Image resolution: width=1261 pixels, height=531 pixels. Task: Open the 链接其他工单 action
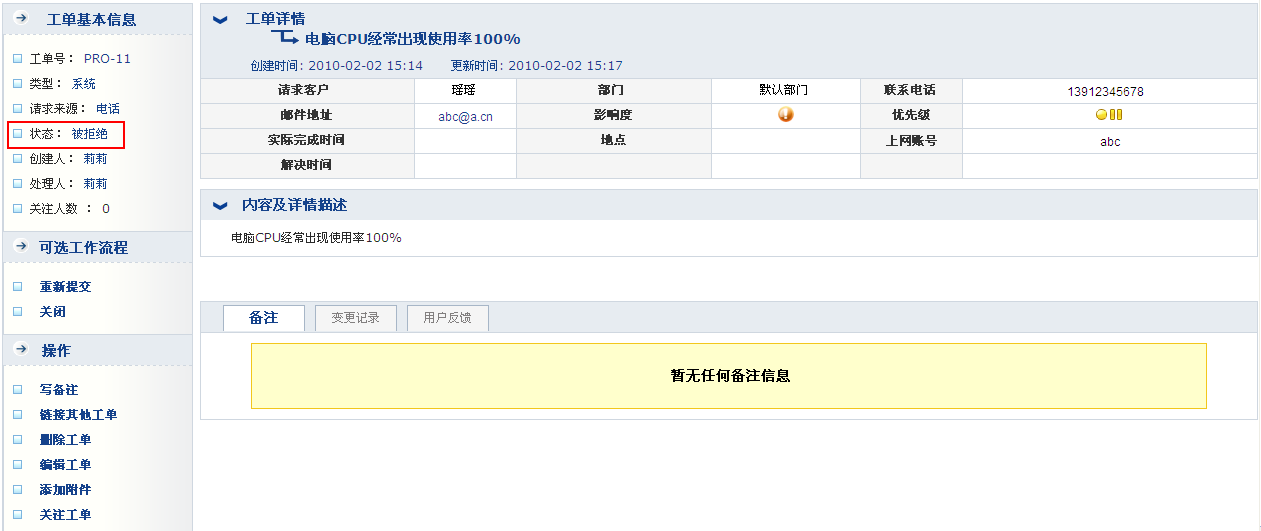click(x=78, y=414)
